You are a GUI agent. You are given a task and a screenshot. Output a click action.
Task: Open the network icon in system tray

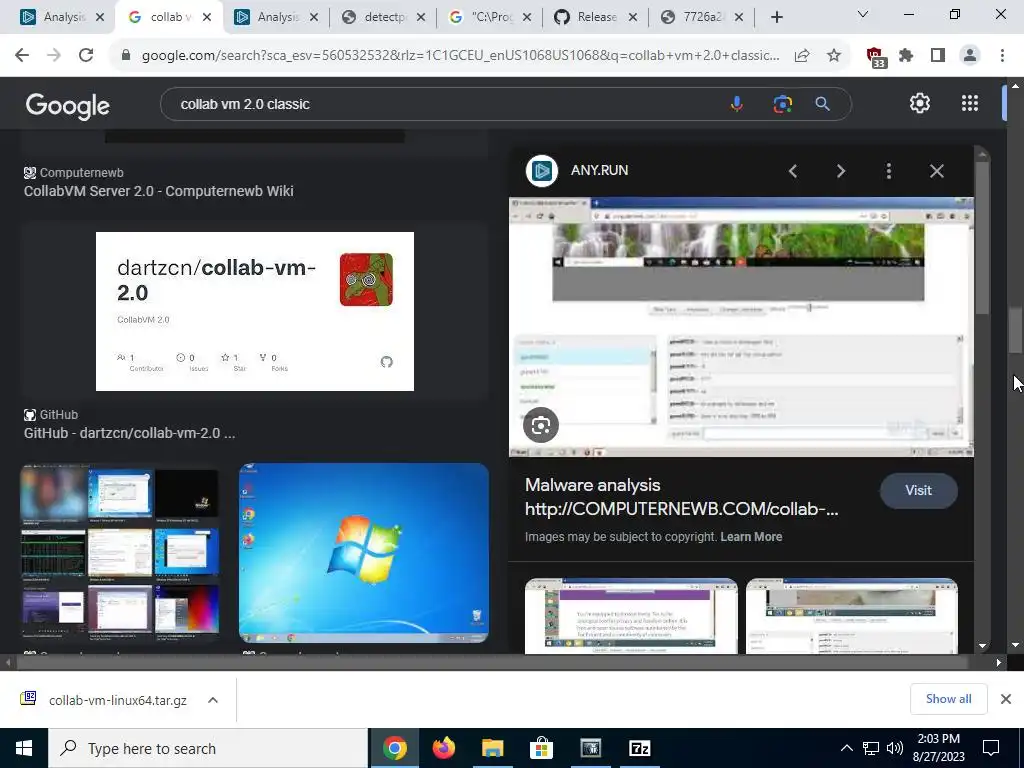(x=871, y=748)
